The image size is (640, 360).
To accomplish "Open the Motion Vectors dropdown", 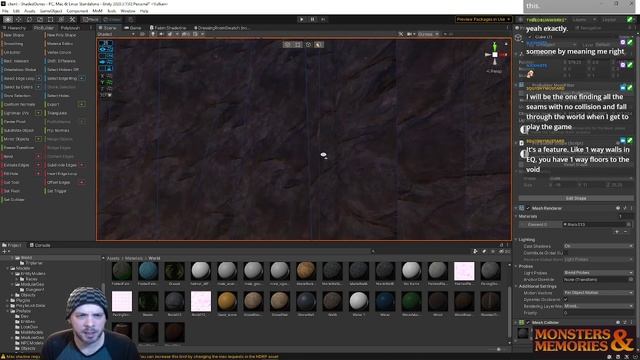I will [x=598, y=293].
